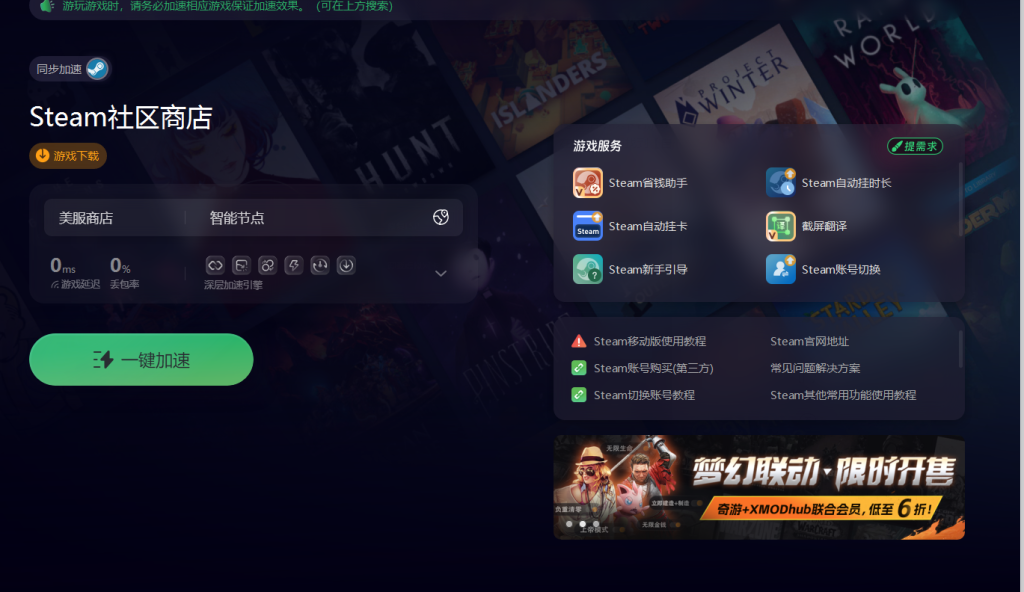Click the third interlinked rings engine icon

tap(267, 265)
